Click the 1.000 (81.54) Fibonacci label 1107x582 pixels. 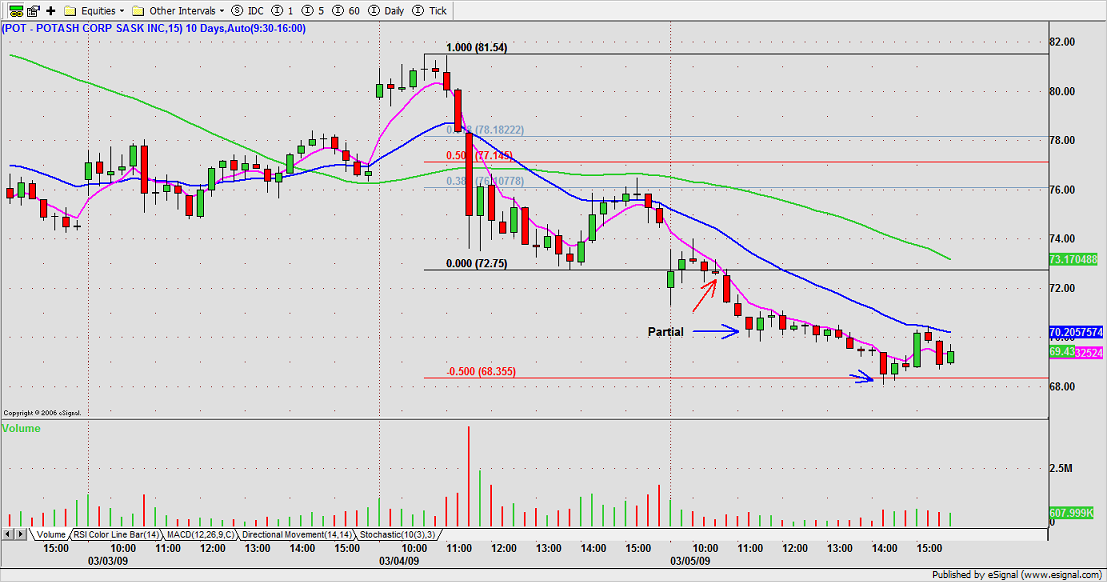(x=477, y=47)
